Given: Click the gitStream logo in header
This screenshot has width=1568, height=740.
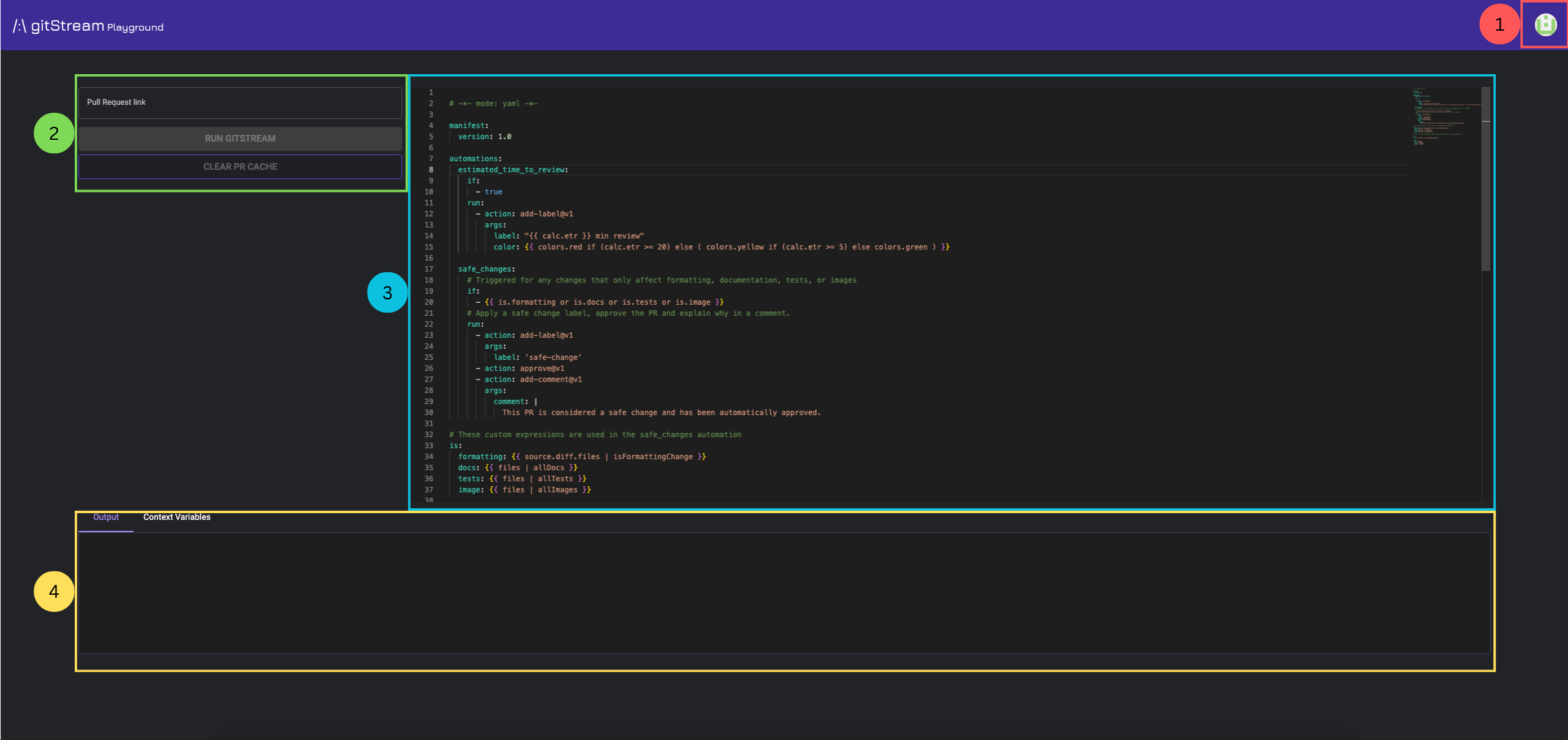Looking at the screenshot, I should [59, 26].
